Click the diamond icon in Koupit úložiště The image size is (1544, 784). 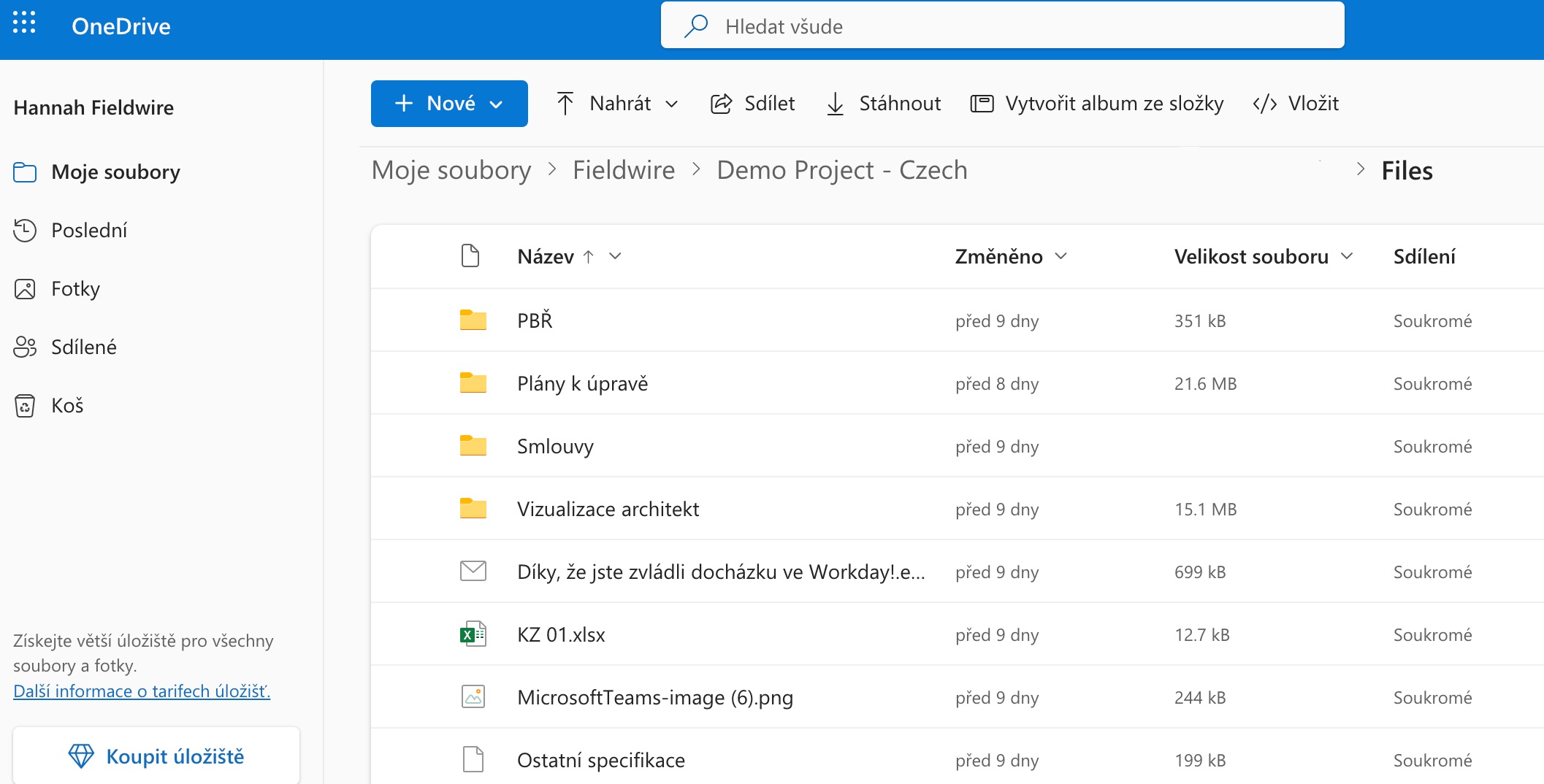coord(81,756)
